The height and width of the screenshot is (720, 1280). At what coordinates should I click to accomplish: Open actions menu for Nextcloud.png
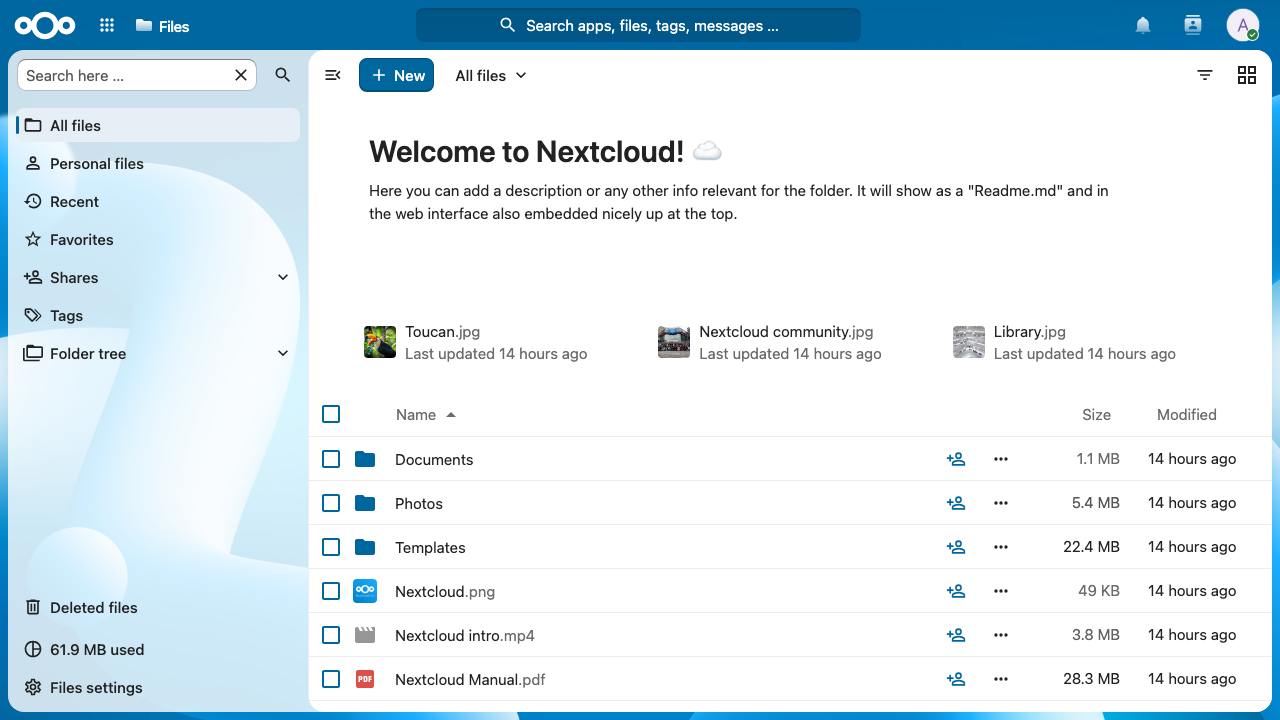click(x=1001, y=591)
